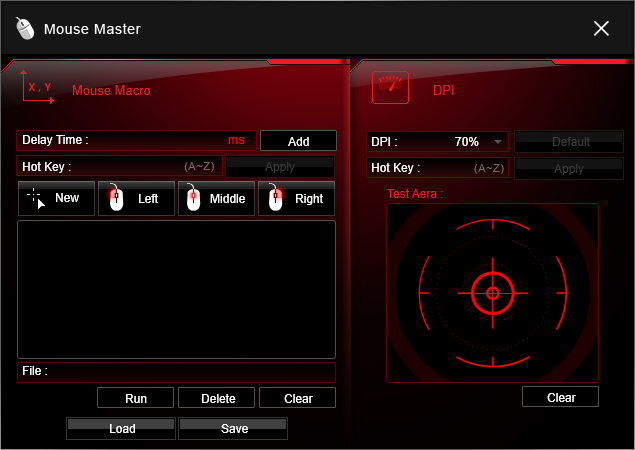Click the New macro crosshair icon
Image resolution: width=635 pixels, height=450 pixels.
click(x=35, y=198)
